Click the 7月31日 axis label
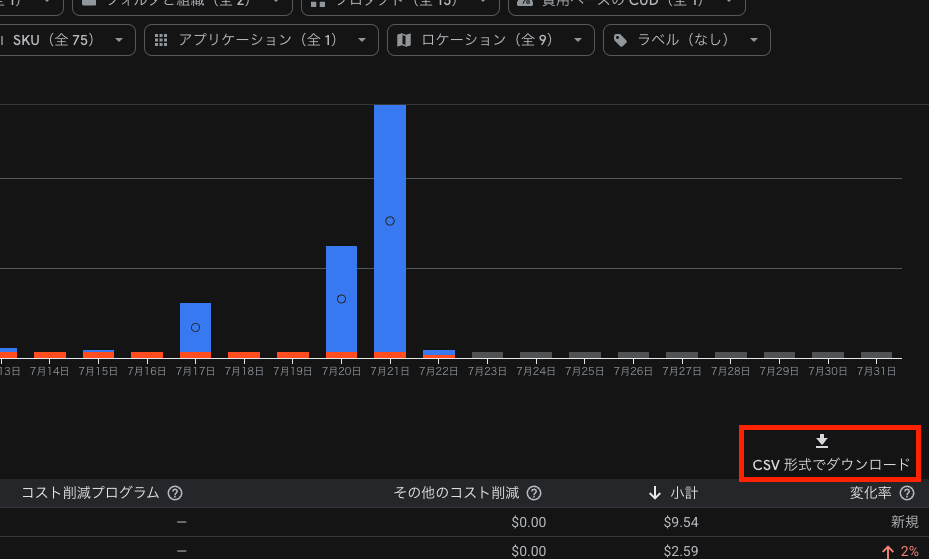This screenshot has width=929, height=559. [876, 371]
